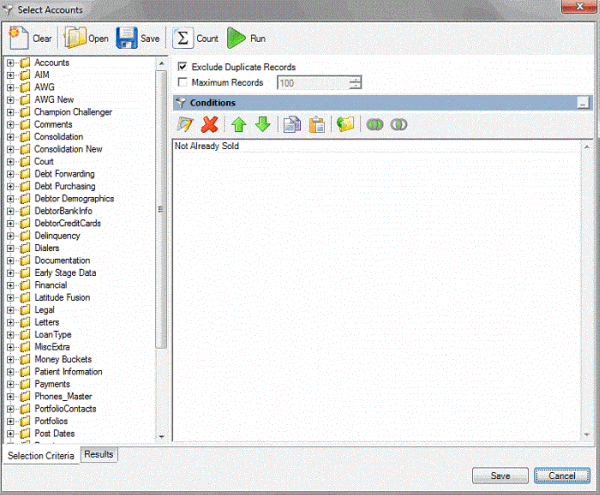Open a saved query with Open icon

coord(75,38)
